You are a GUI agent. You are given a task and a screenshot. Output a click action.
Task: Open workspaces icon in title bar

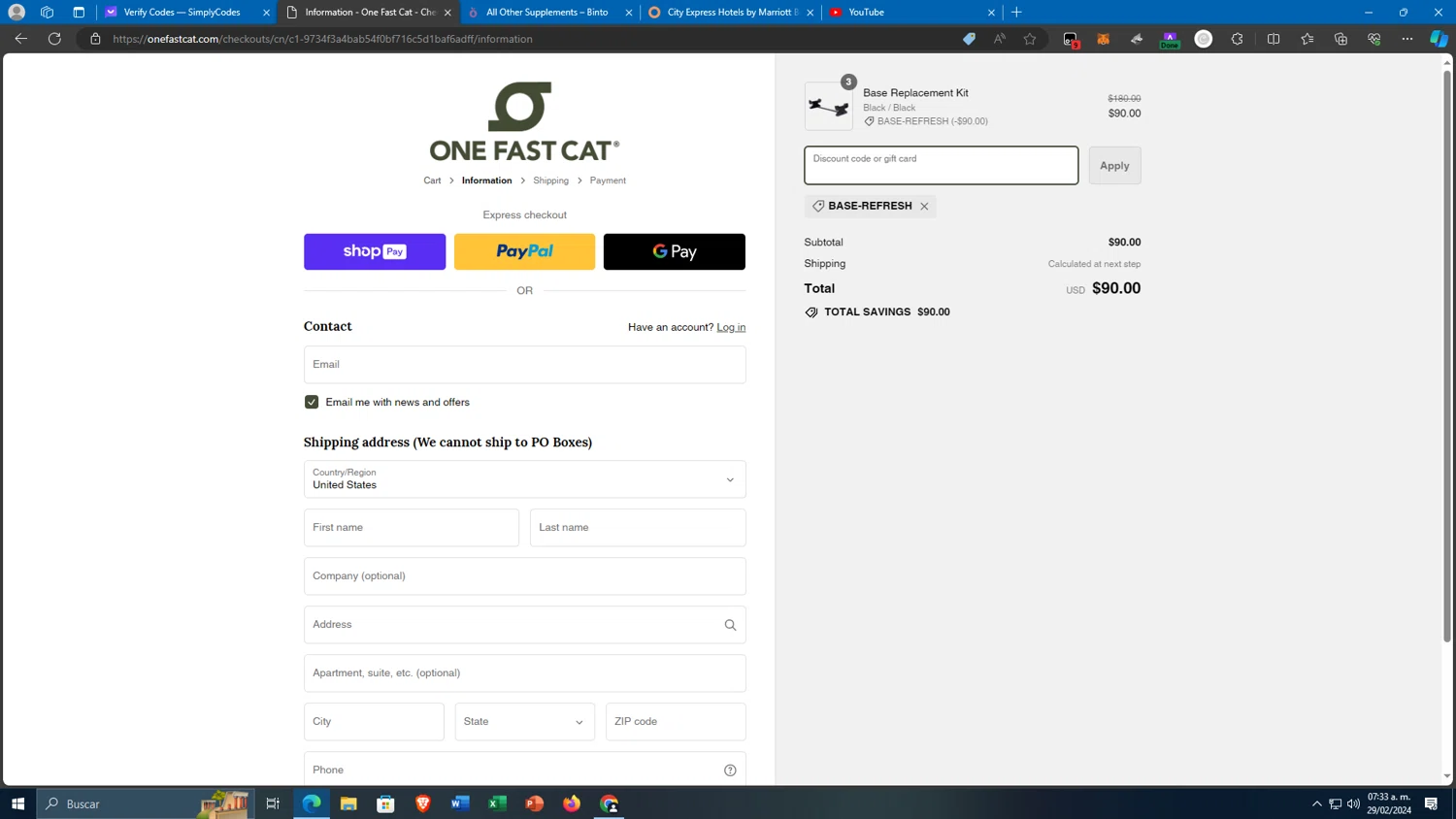click(x=47, y=13)
